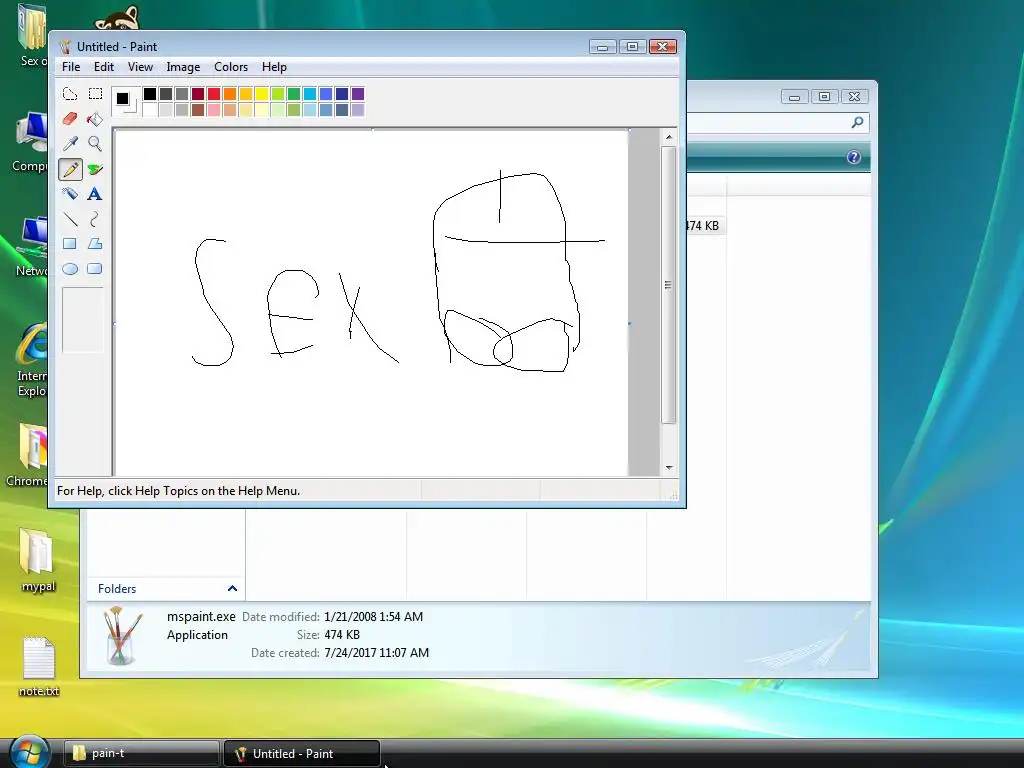The height and width of the screenshot is (768, 1024).
Task: Open the File menu in Paint
Action: point(71,67)
